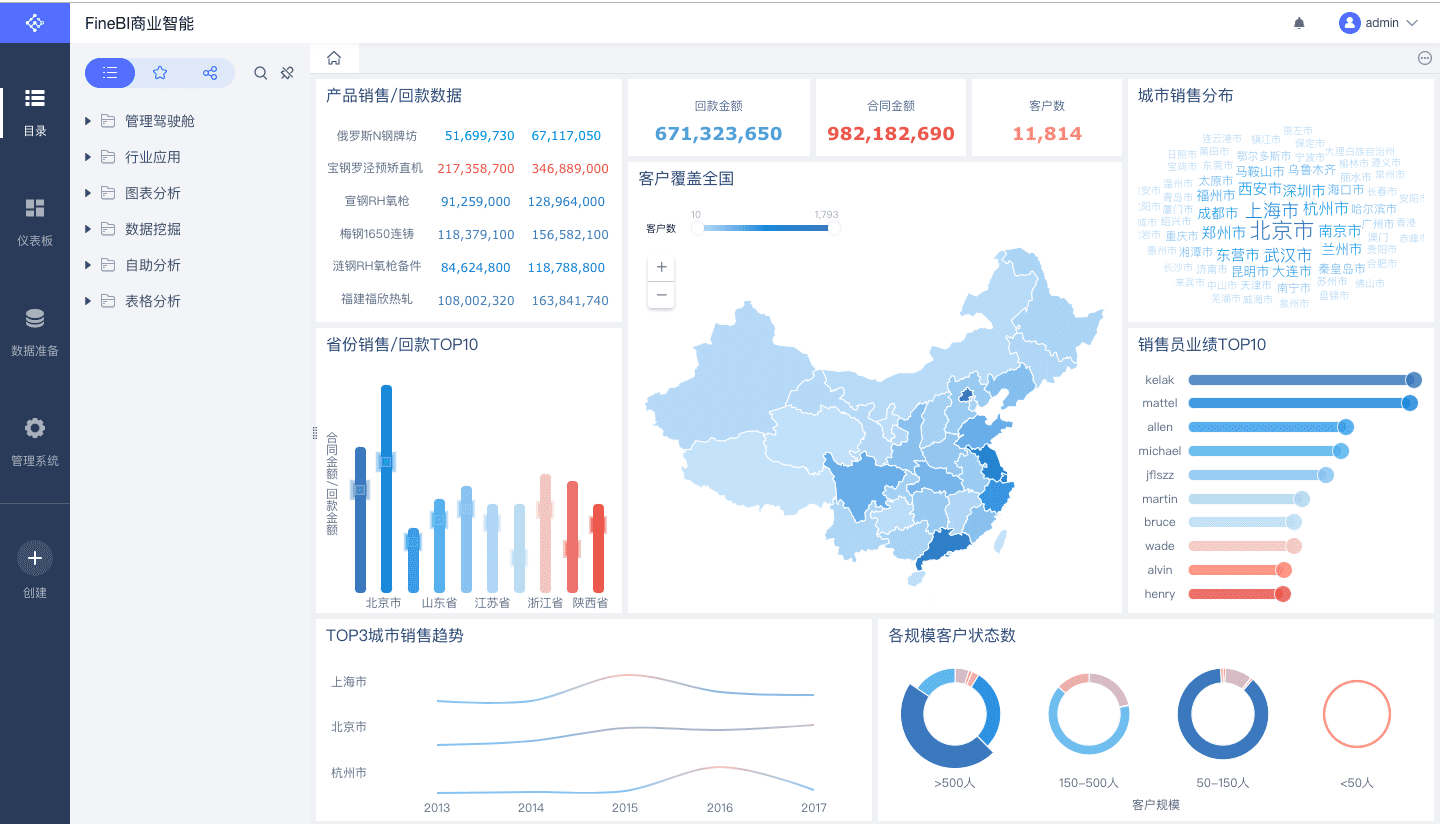Screen dimensions: 1440x824
Task: Open notifications bell
Action: click(x=1299, y=23)
